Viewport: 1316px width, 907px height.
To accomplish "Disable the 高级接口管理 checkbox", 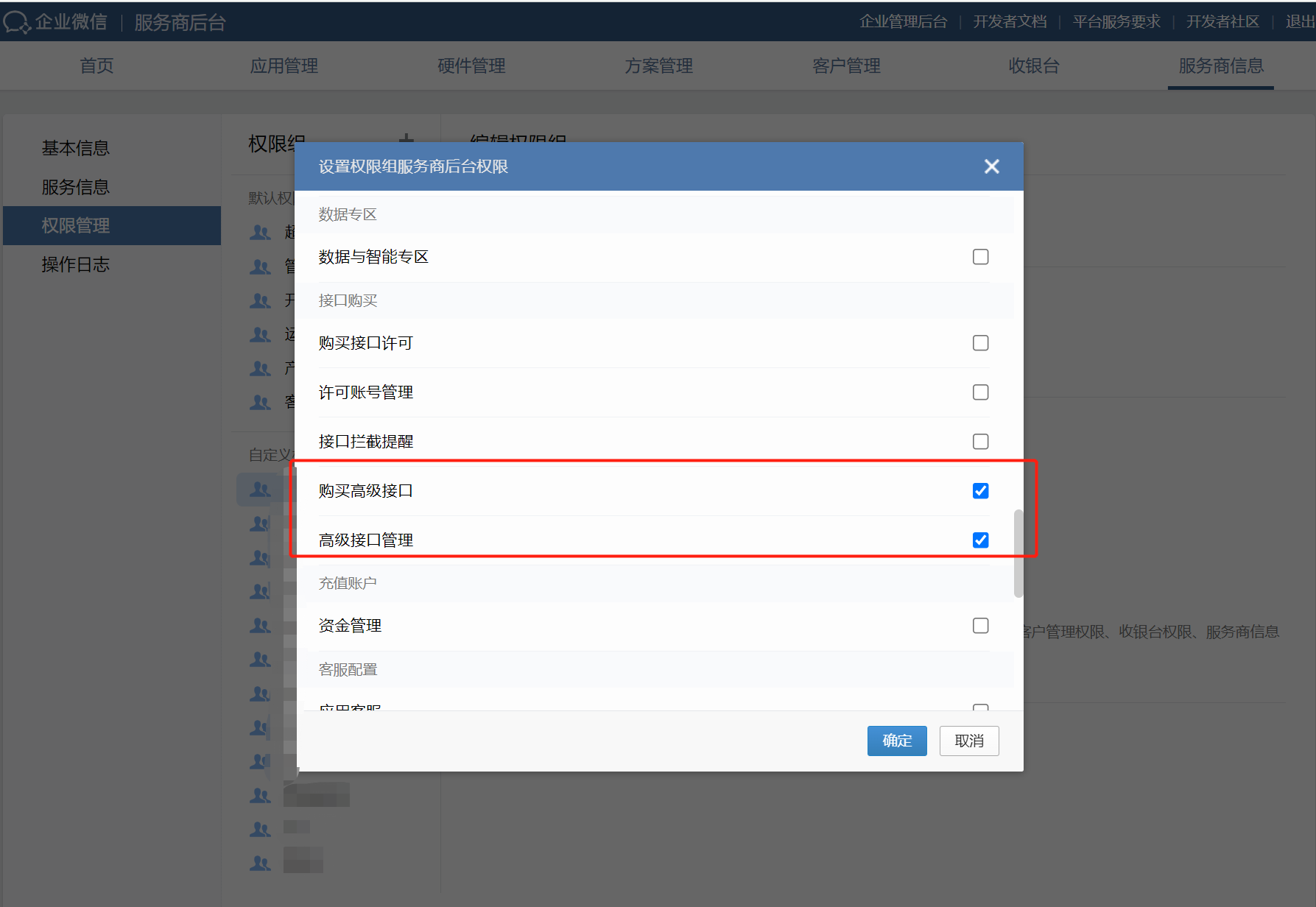I will (x=980, y=540).
